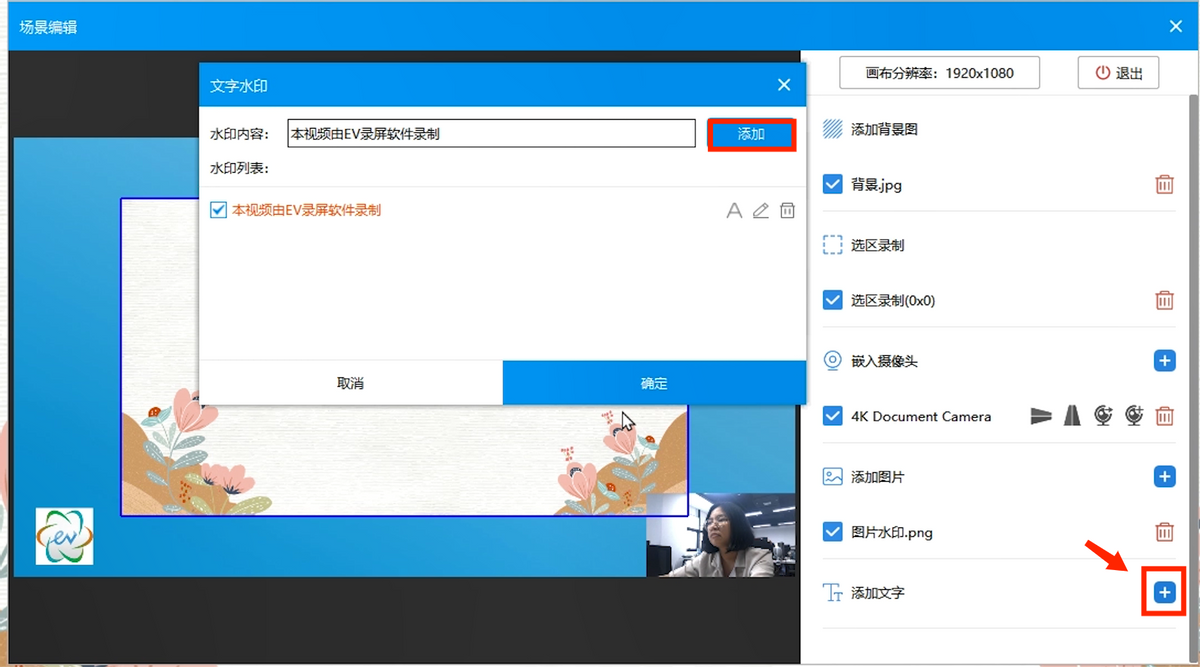
Task: Click the 添加文字 label
Action: [878, 593]
